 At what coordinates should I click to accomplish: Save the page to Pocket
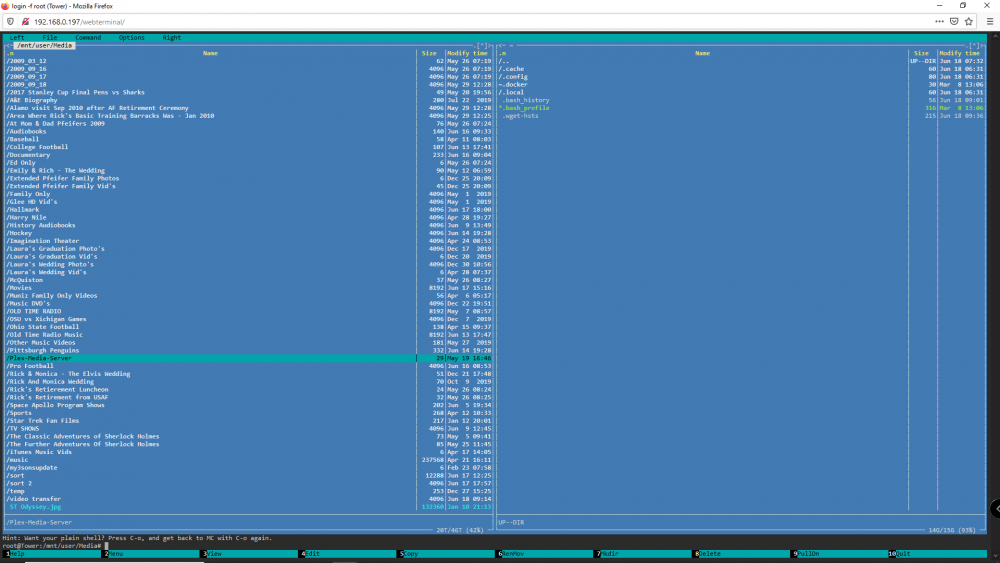pyautogui.click(x=954, y=21)
